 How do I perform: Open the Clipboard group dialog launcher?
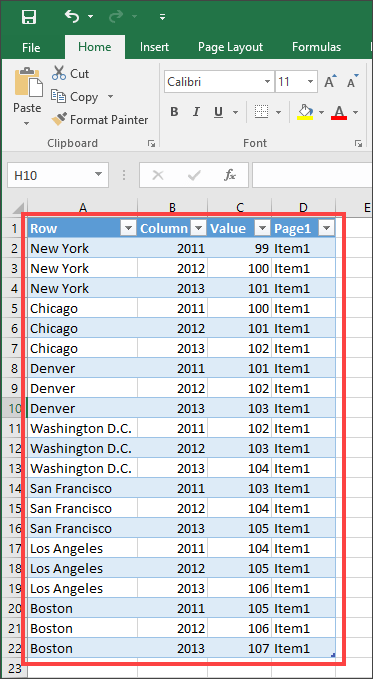(151, 143)
